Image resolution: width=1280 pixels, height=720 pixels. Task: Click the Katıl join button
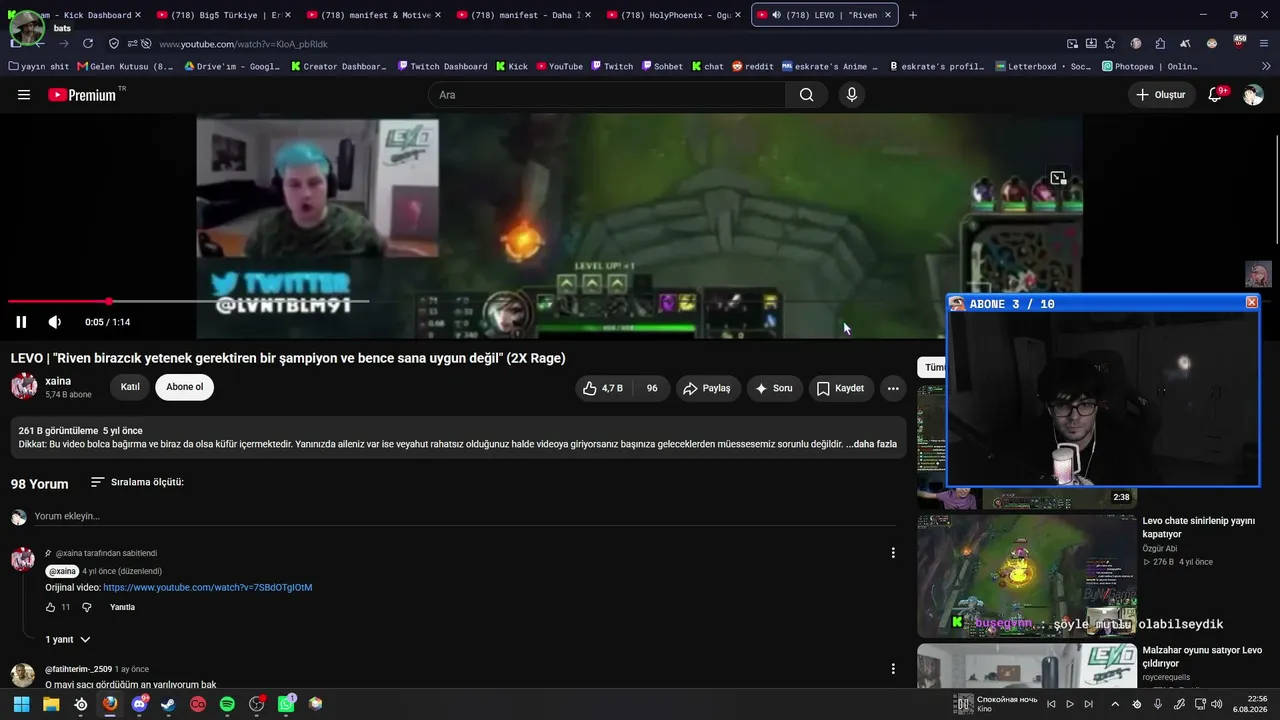coord(130,387)
